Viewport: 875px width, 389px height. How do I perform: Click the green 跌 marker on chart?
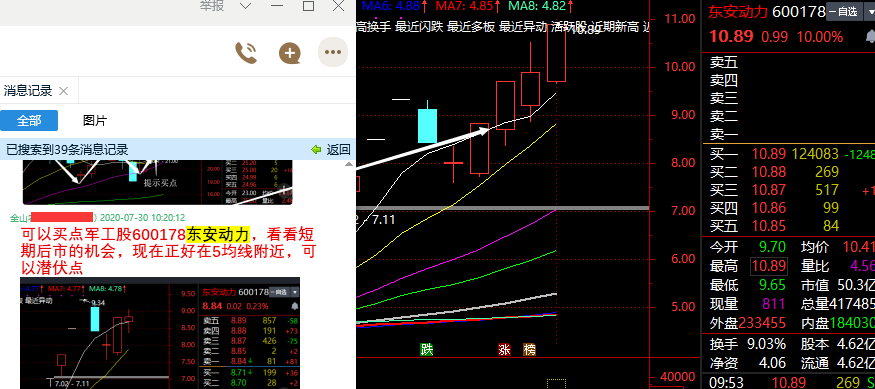[x=427, y=350]
